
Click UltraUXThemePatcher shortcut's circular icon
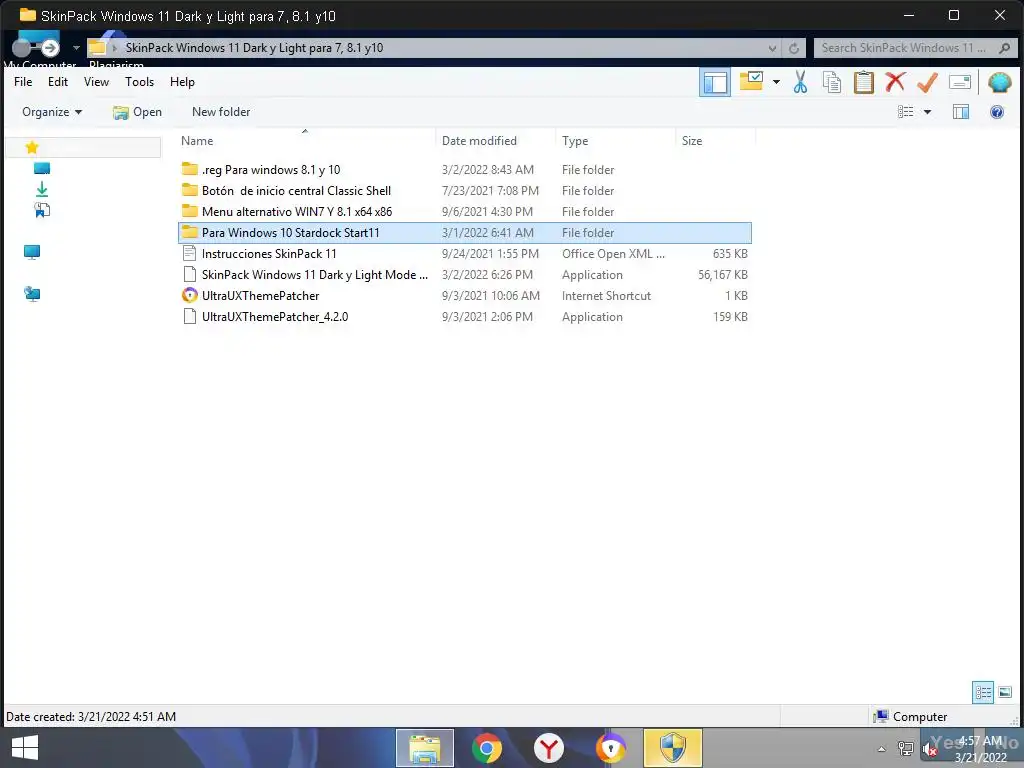pos(189,295)
